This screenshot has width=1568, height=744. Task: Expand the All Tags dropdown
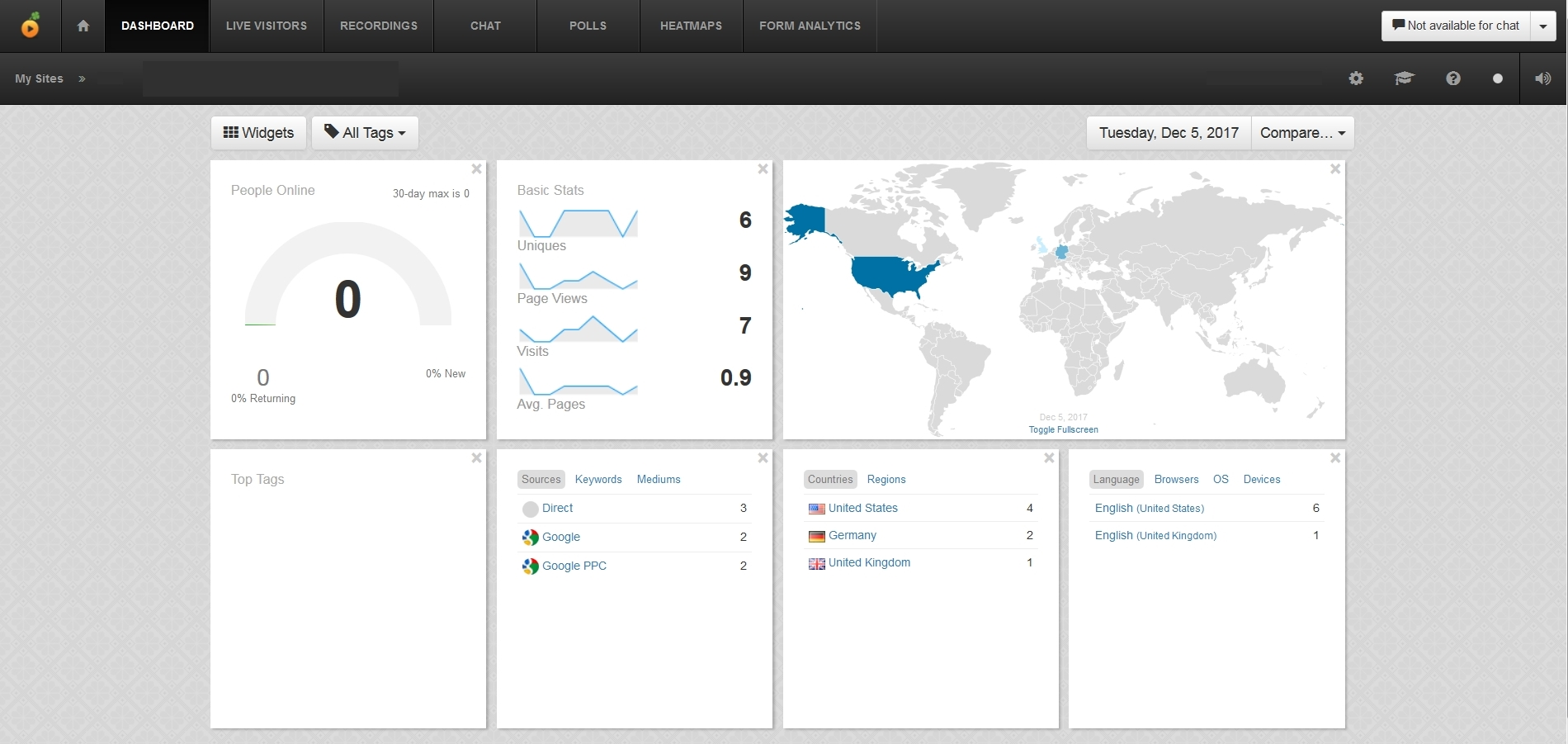pyautogui.click(x=365, y=133)
